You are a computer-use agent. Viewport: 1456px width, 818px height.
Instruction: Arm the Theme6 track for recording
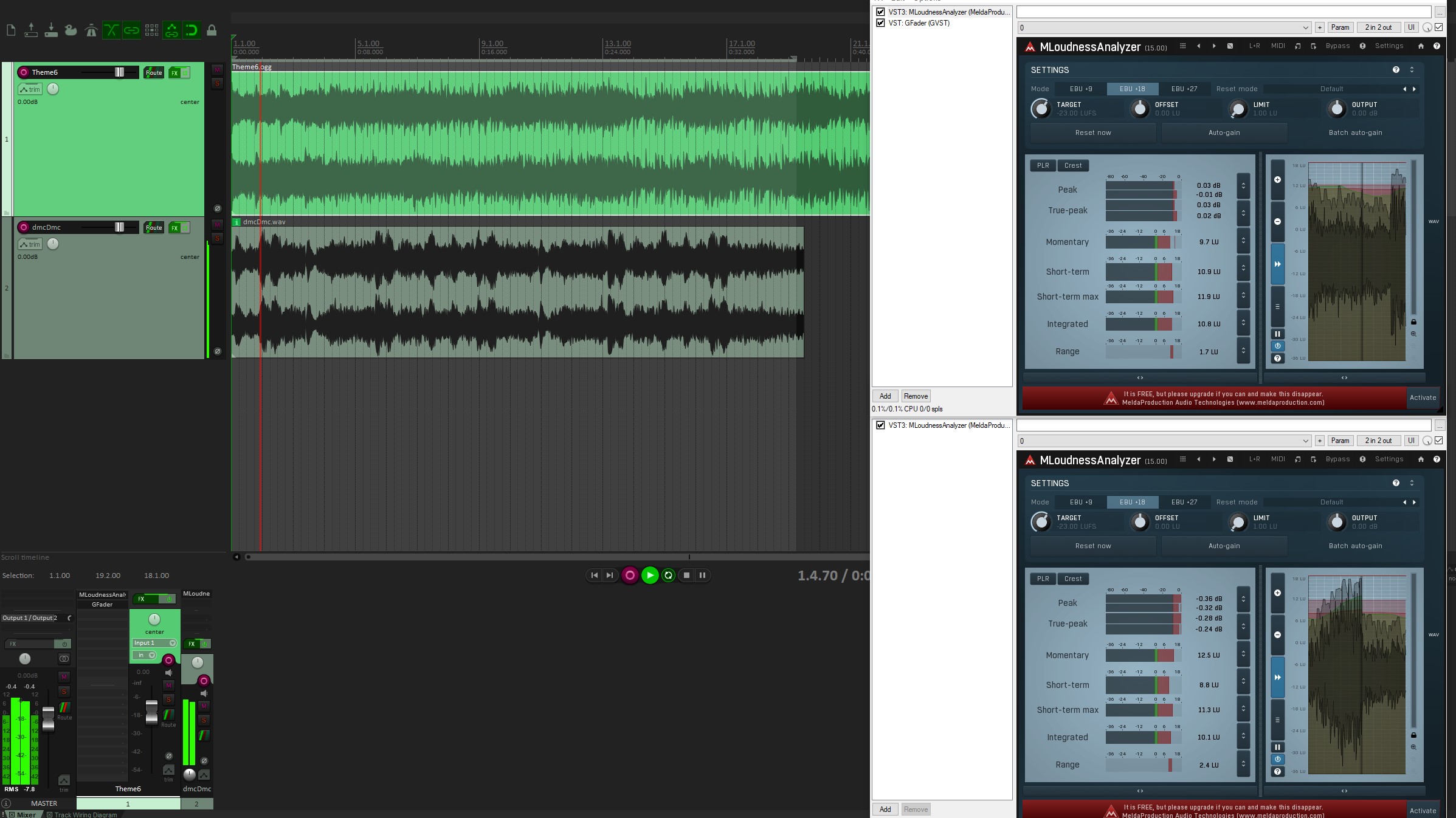pos(24,72)
